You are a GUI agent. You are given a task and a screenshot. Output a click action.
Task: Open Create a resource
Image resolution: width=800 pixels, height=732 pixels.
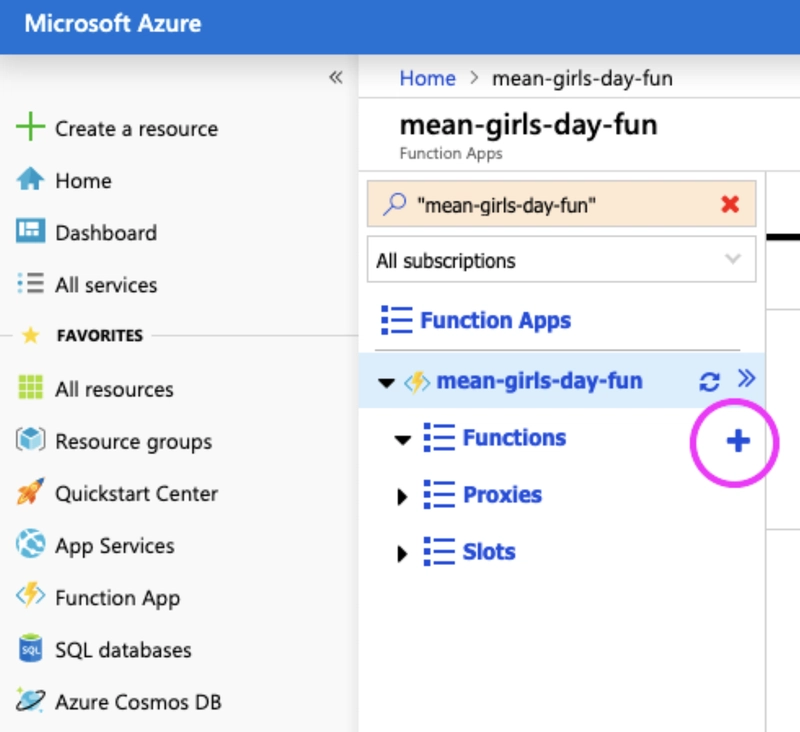(x=136, y=129)
